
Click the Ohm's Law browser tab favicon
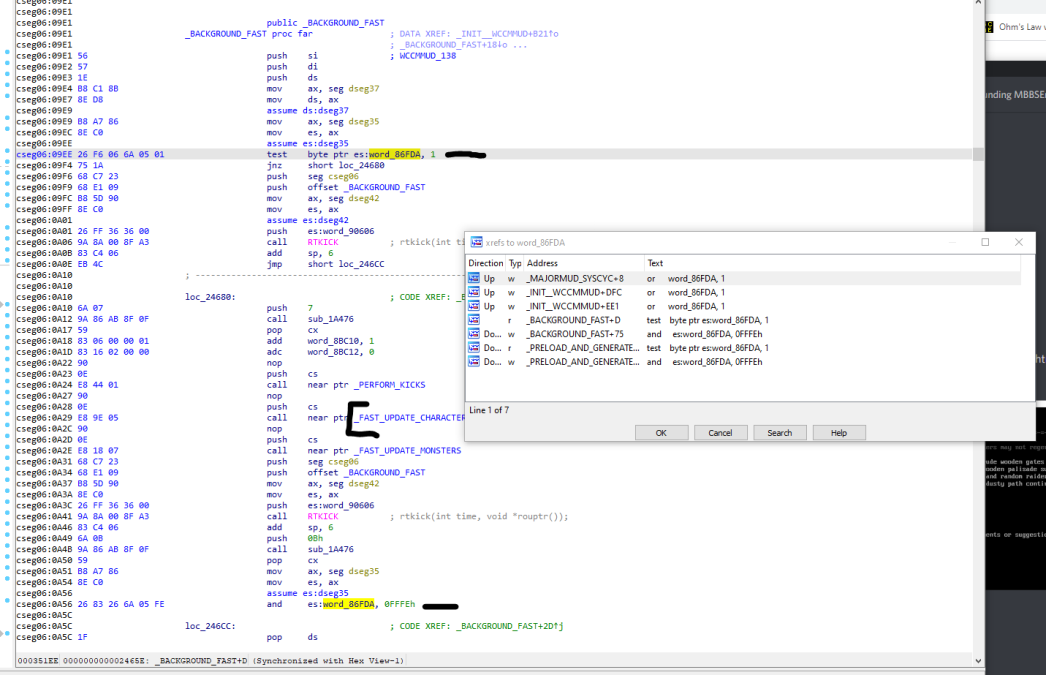[989, 27]
